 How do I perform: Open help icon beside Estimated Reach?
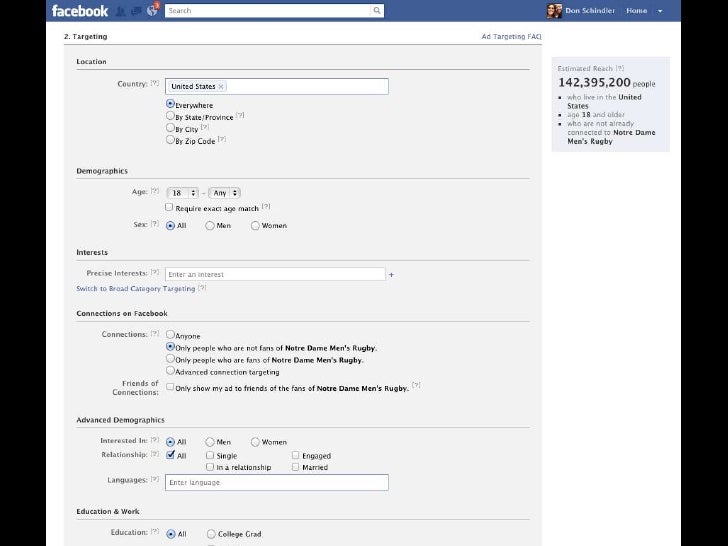pos(620,68)
